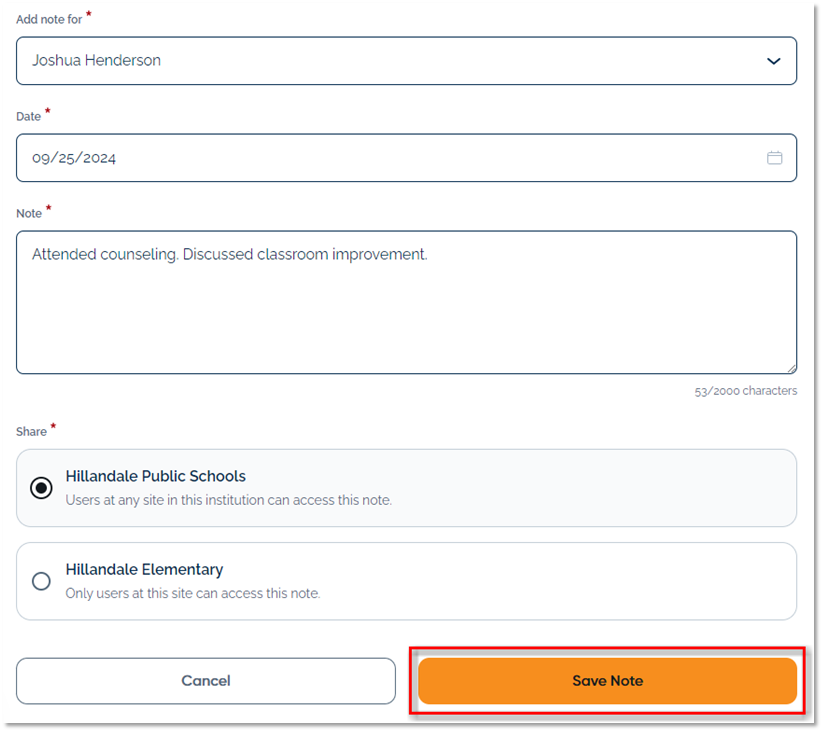Click the resize handle of the Note box
Viewport: 823px width, 732px height.
click(791, 368)
